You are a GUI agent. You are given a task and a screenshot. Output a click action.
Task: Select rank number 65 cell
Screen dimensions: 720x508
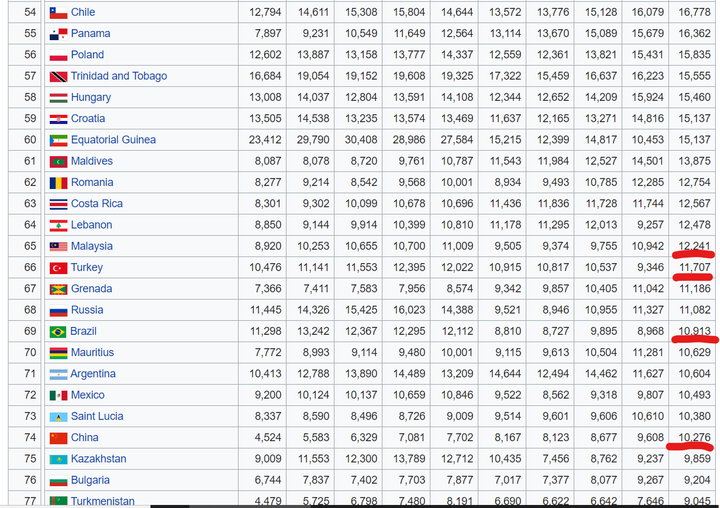[26, 246]
